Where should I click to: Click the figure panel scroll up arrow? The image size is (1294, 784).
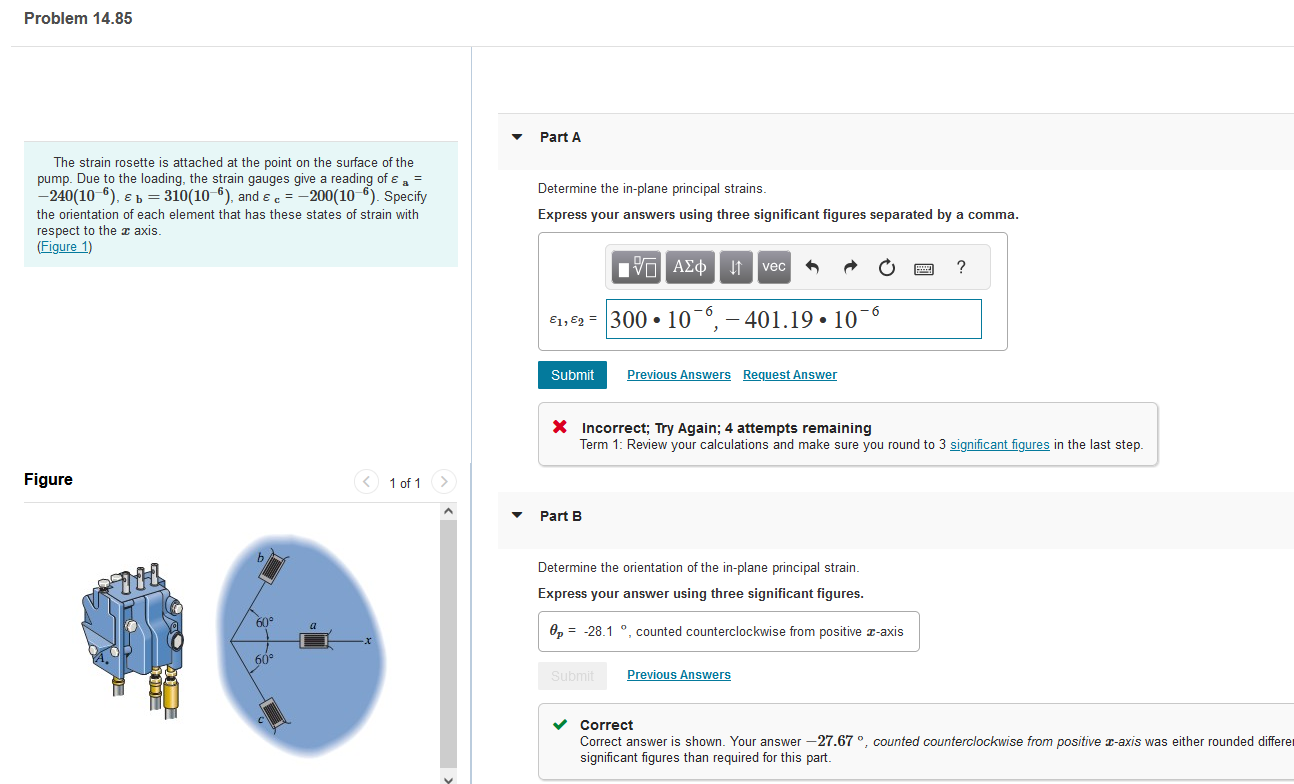click(448, 512)
